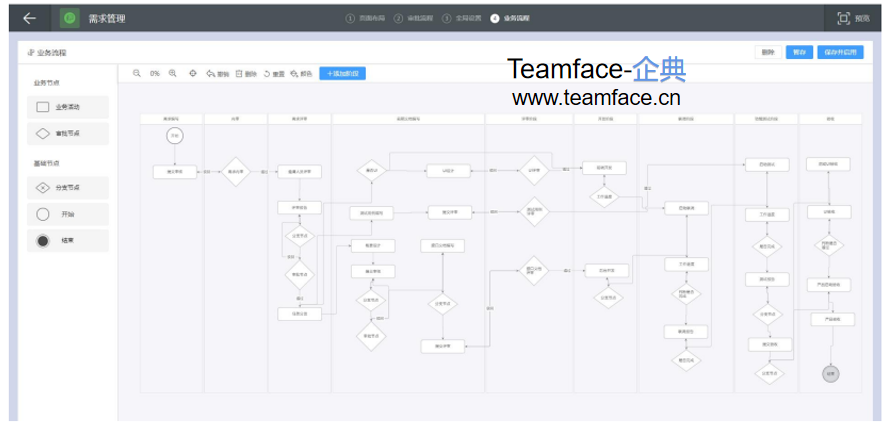Pick the 结束 end circle in the palette
The width and height of the screenshot is (891, 431).
(x=68, y=241)
